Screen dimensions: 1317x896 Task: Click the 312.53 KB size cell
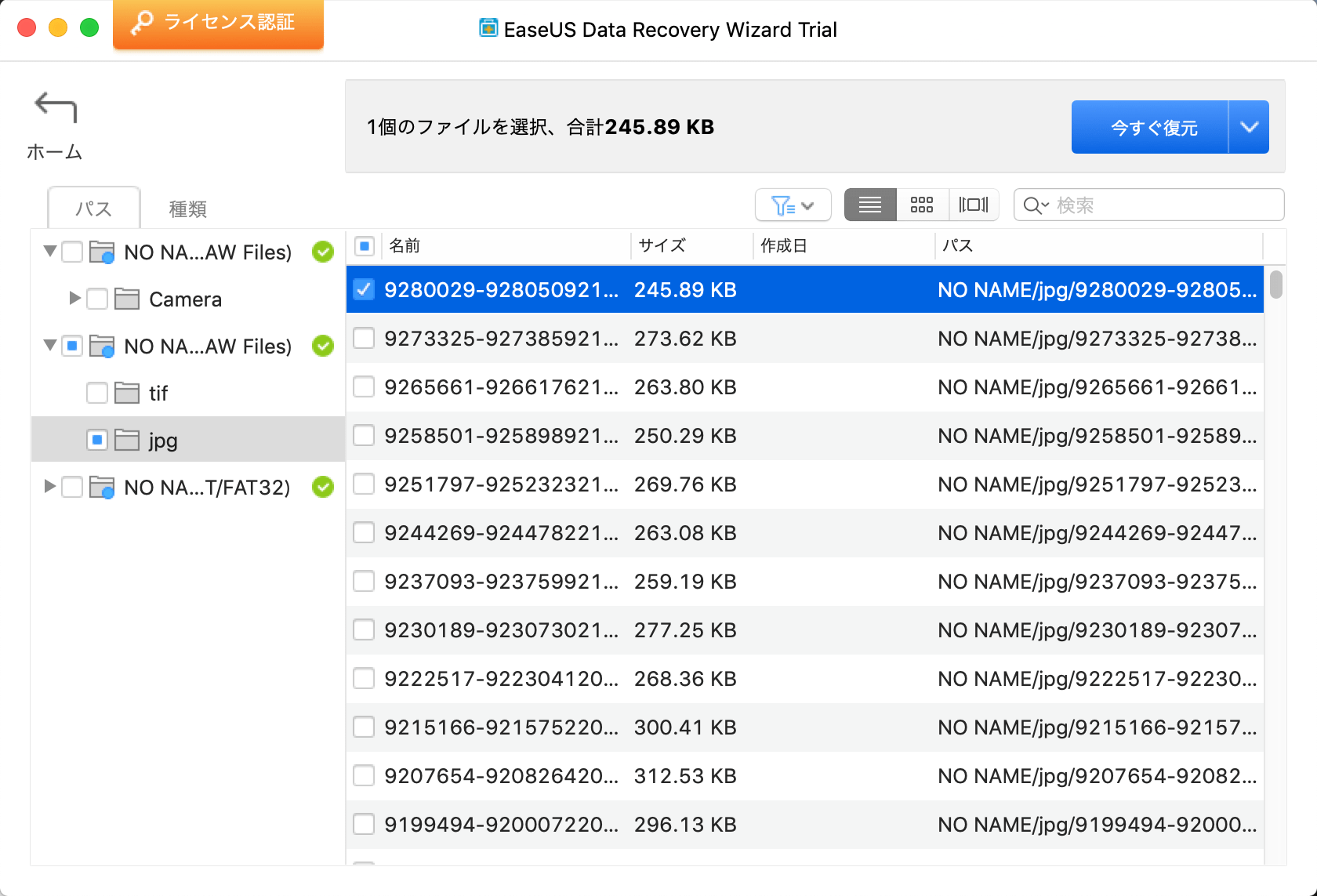685,776
